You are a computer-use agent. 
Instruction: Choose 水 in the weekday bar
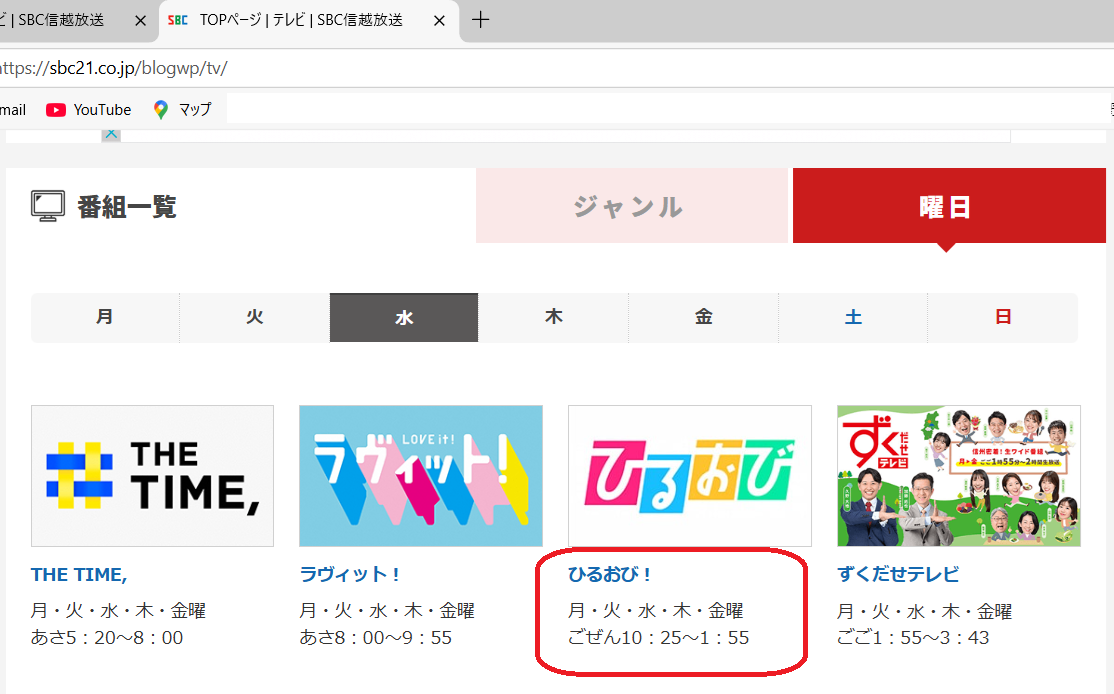click(x=404, y=318)
